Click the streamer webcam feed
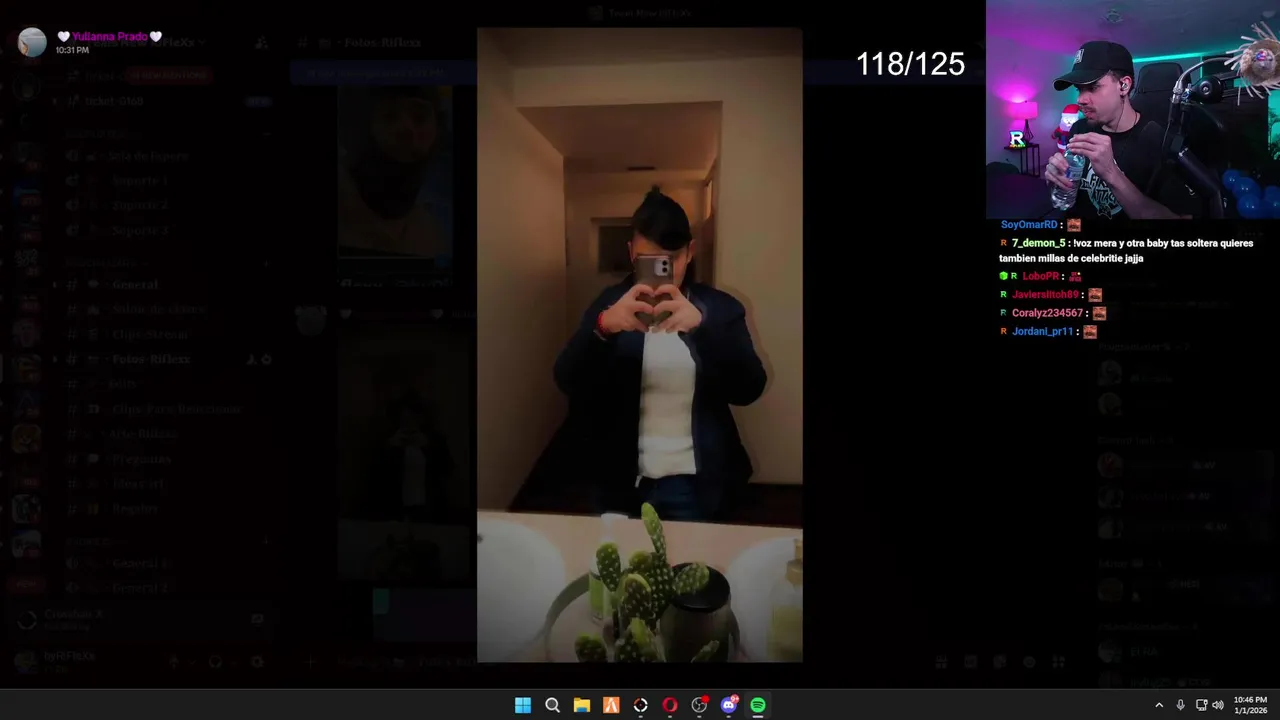Image resolution: width=1280 pixels, height=720 pixels. 1133,109
